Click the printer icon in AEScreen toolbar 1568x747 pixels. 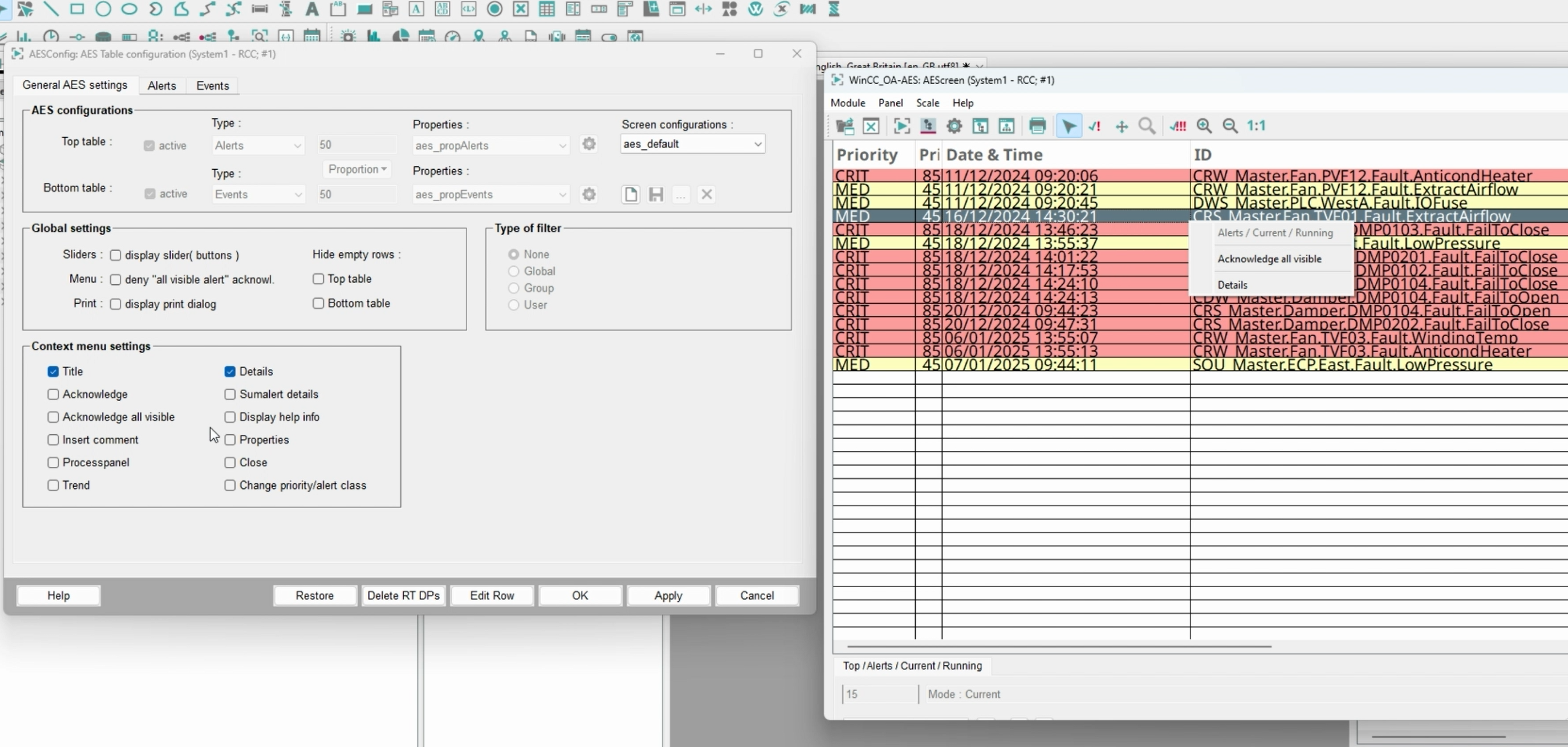pyautogui.click(x=1037, y=126)
